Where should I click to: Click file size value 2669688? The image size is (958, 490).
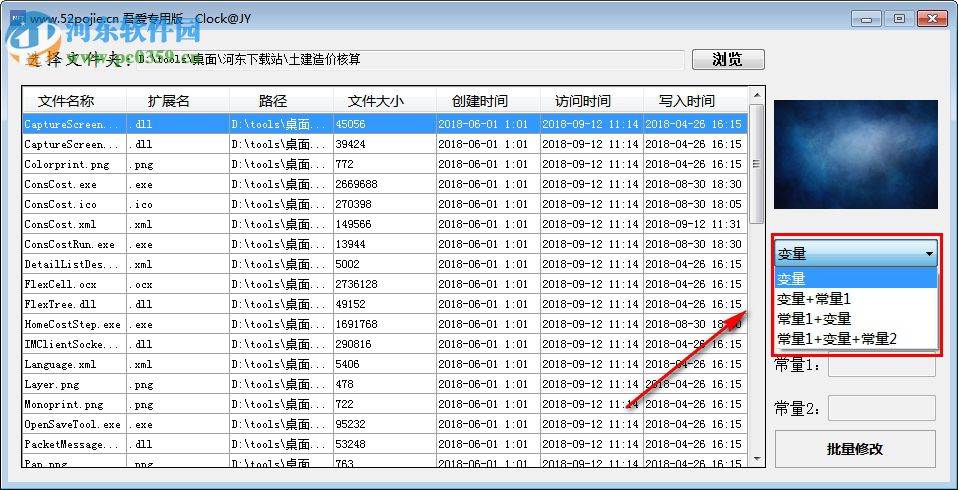pos(356,184)
